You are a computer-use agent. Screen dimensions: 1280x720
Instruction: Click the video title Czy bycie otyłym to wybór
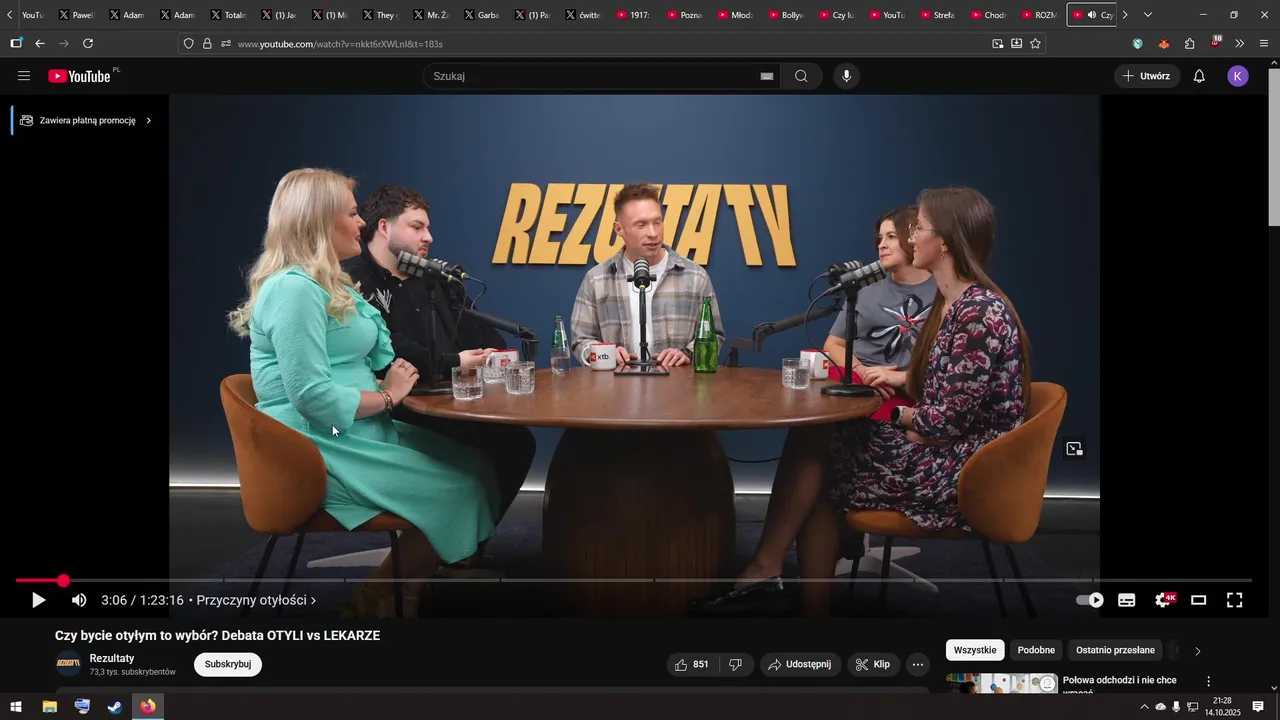pyautogui.click(x=217, y=635)
